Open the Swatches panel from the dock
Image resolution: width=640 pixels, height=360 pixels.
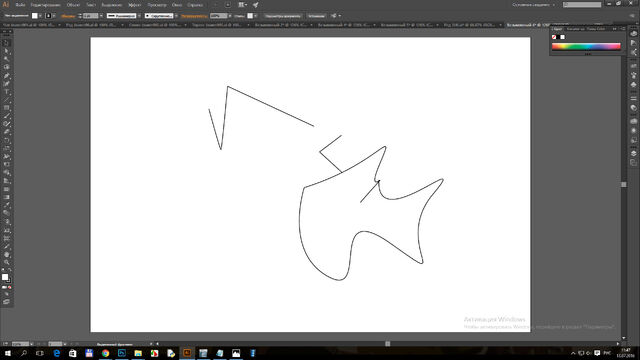(x=633, y=66)
